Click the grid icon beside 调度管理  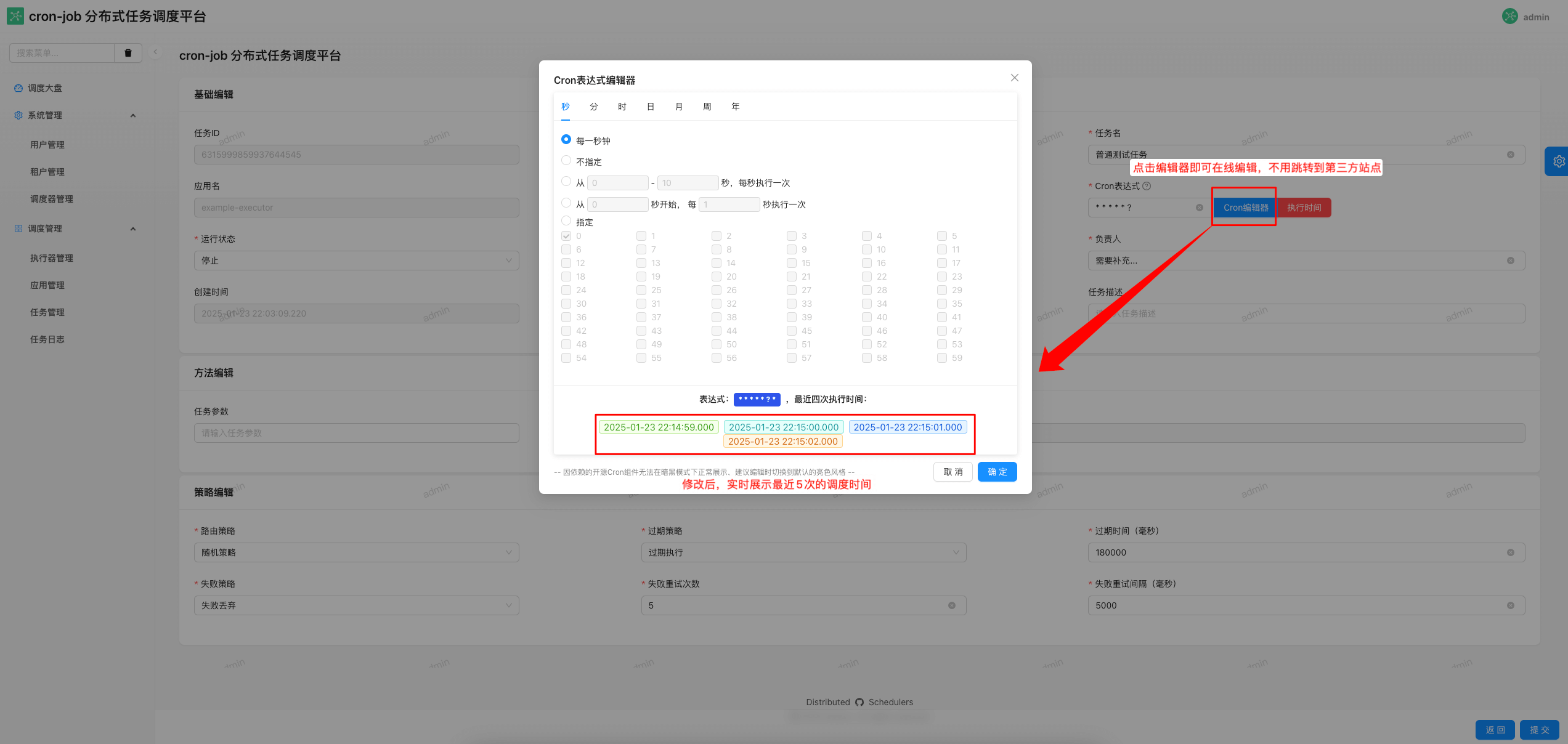(18, 228)
